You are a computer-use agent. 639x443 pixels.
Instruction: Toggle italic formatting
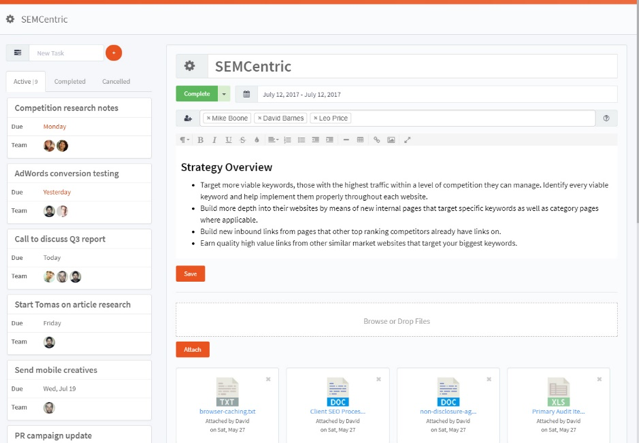coord(214,140)
